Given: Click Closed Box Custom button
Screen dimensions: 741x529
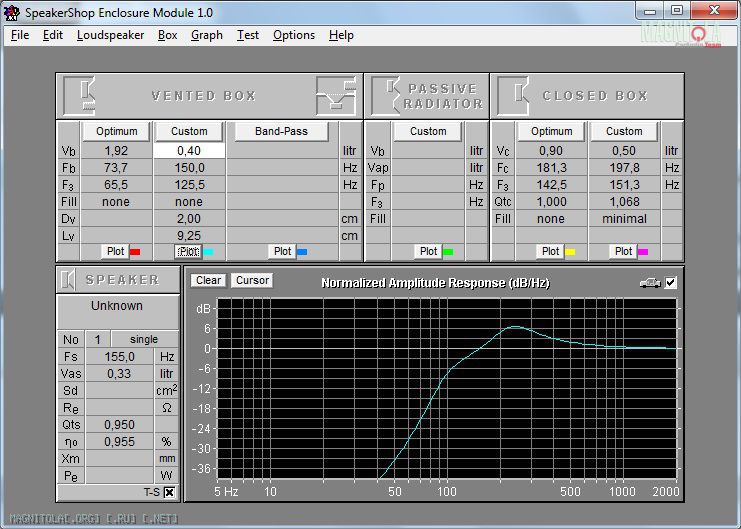Looking at the screenshot, I should click(x=624, y=131).
